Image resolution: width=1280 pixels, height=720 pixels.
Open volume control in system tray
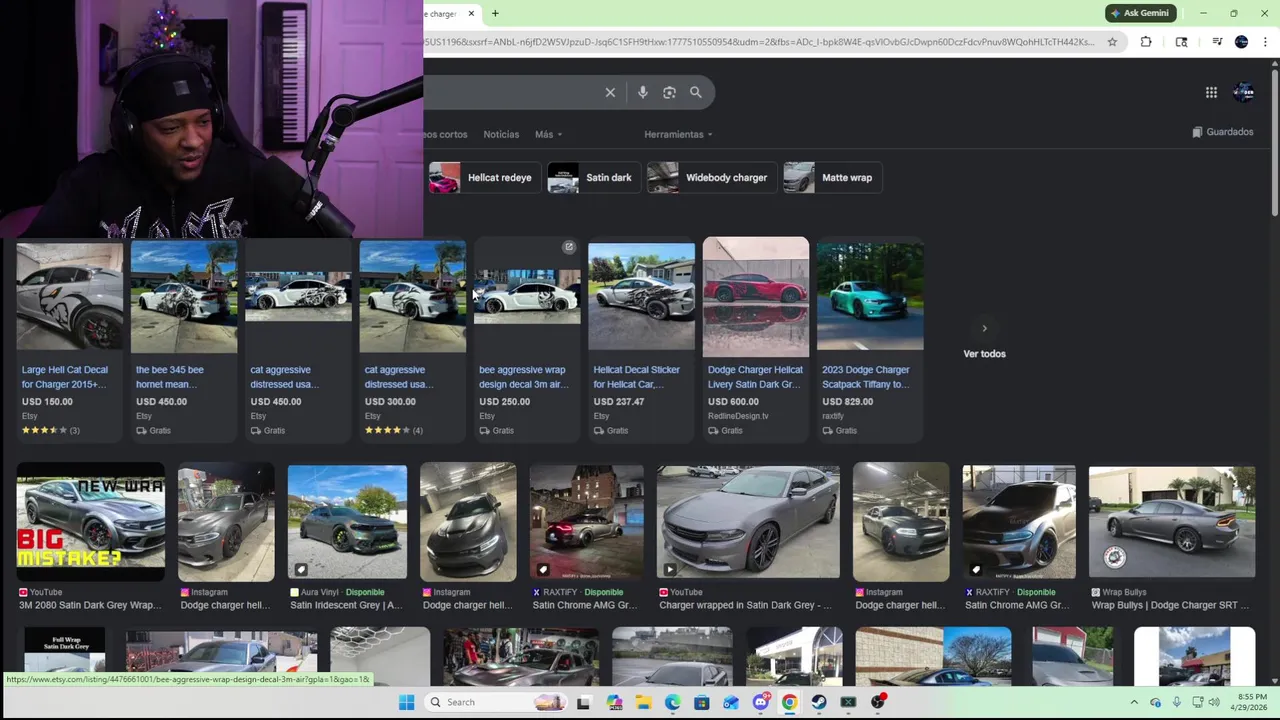pos(1214,702)
